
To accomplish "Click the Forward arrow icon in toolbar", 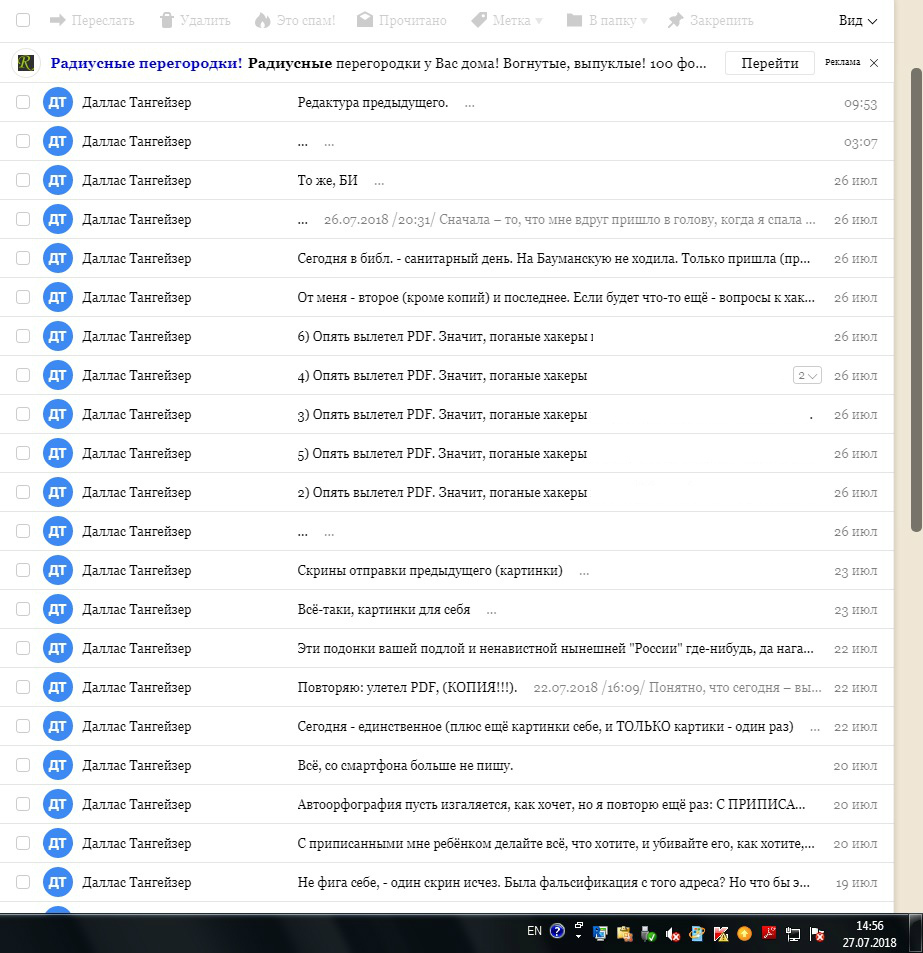I will point(57,20).
